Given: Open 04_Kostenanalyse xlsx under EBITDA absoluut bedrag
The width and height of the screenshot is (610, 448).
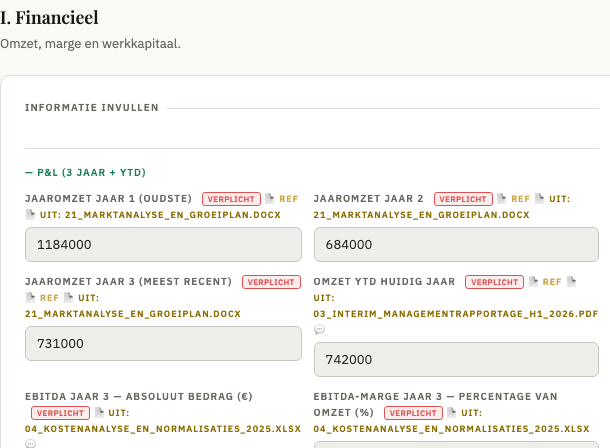Looking at the screenshot, I should [x=163, y=429].
